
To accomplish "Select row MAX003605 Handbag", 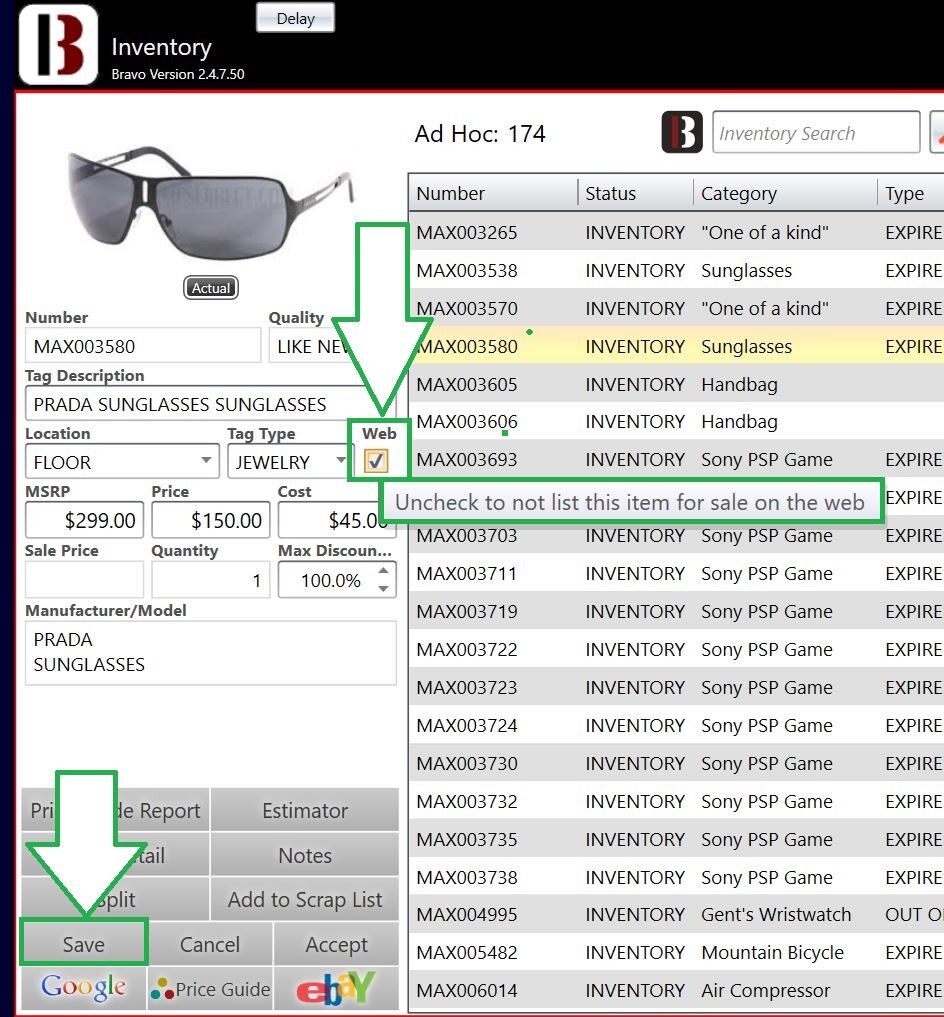I will (x=677, y=384).
